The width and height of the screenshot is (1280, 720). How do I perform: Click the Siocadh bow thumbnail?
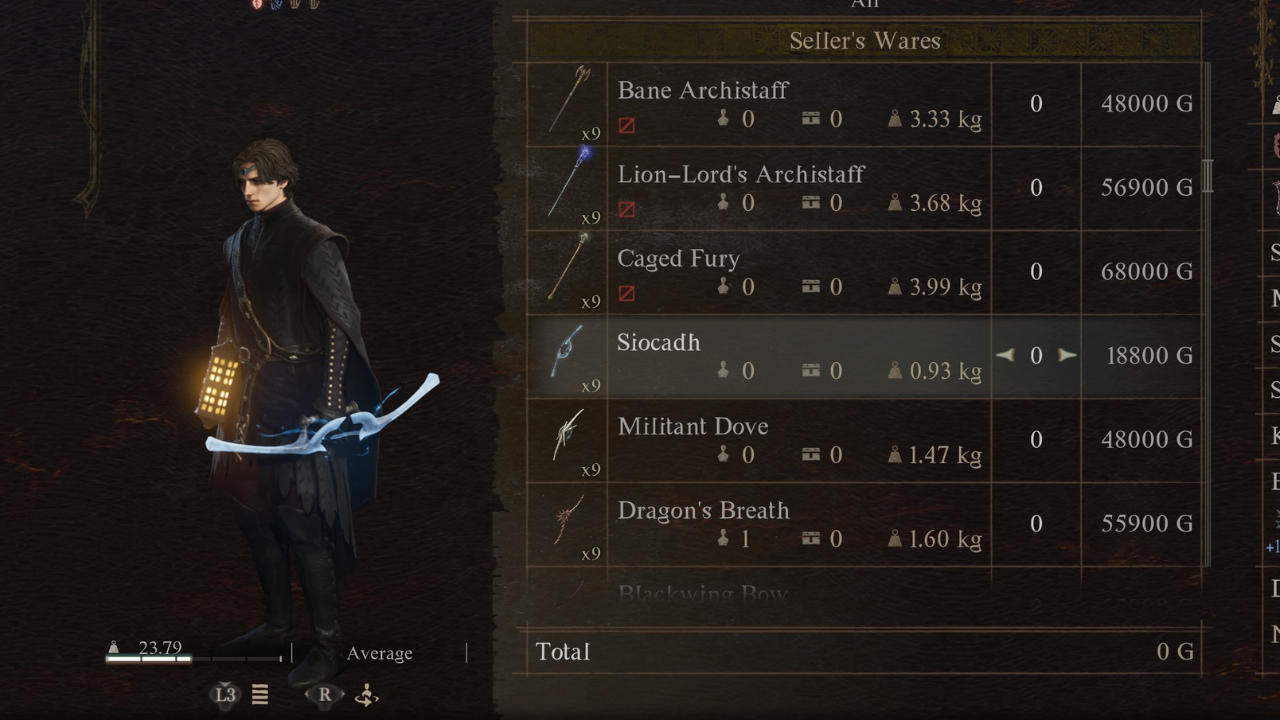pyautogui.click(x=567, y=351)
